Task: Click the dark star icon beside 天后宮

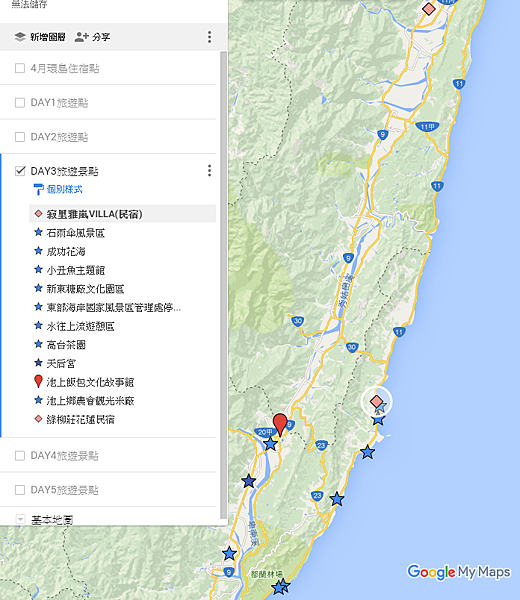Action: point(38,362)
